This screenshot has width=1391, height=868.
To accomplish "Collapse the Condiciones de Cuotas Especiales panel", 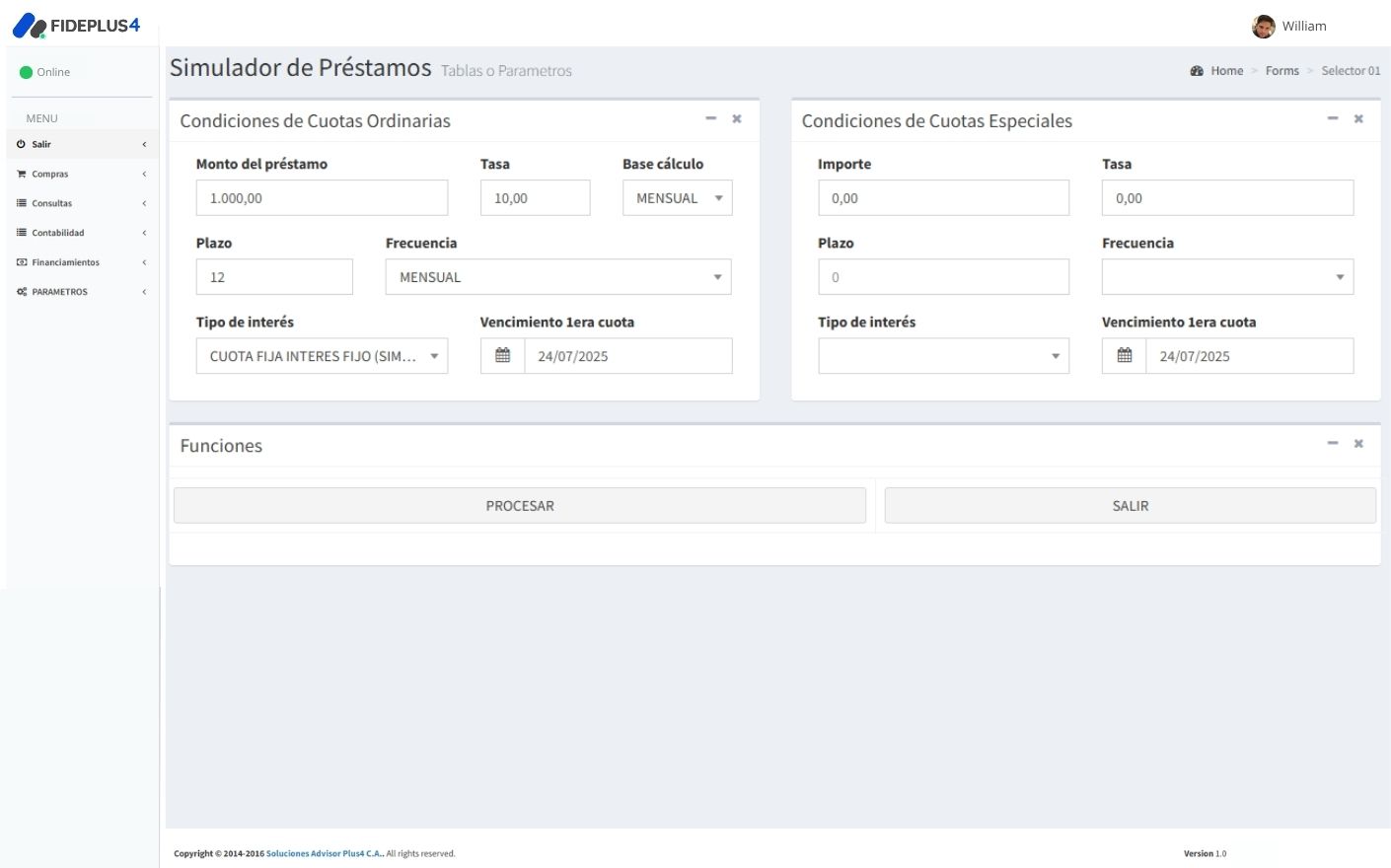I will [x=1332, y=118].
